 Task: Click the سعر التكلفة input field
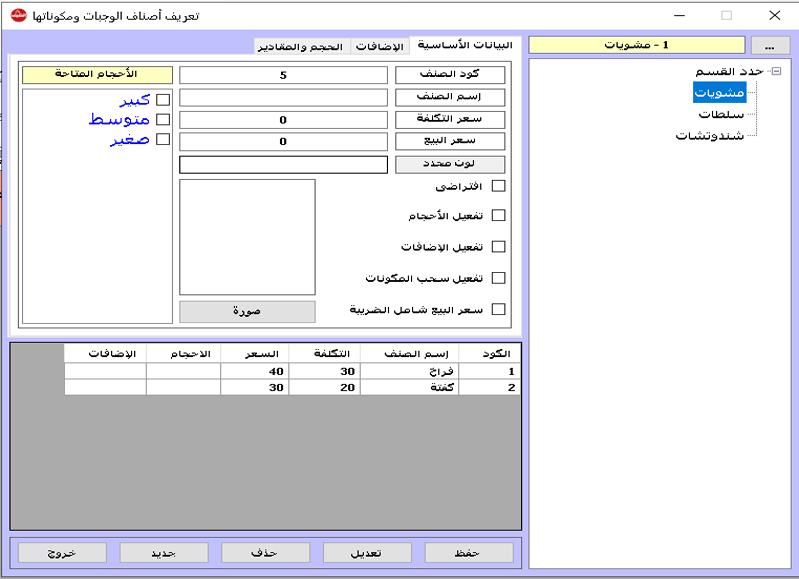(283, 120)
